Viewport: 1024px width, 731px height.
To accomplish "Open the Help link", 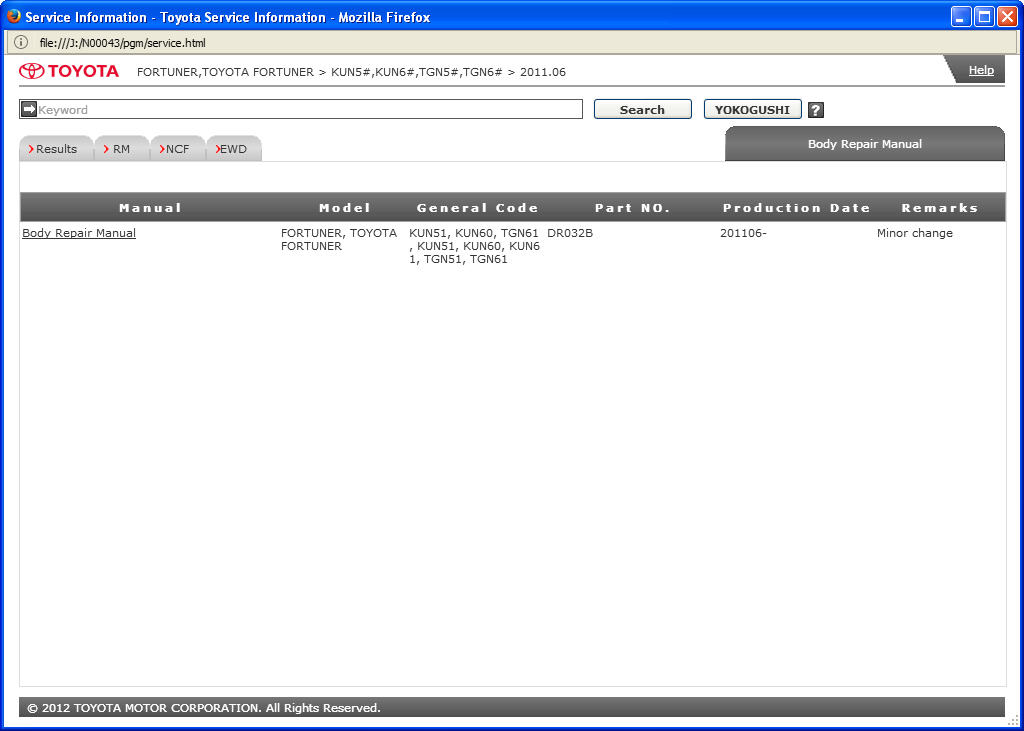I will point(981,70).
